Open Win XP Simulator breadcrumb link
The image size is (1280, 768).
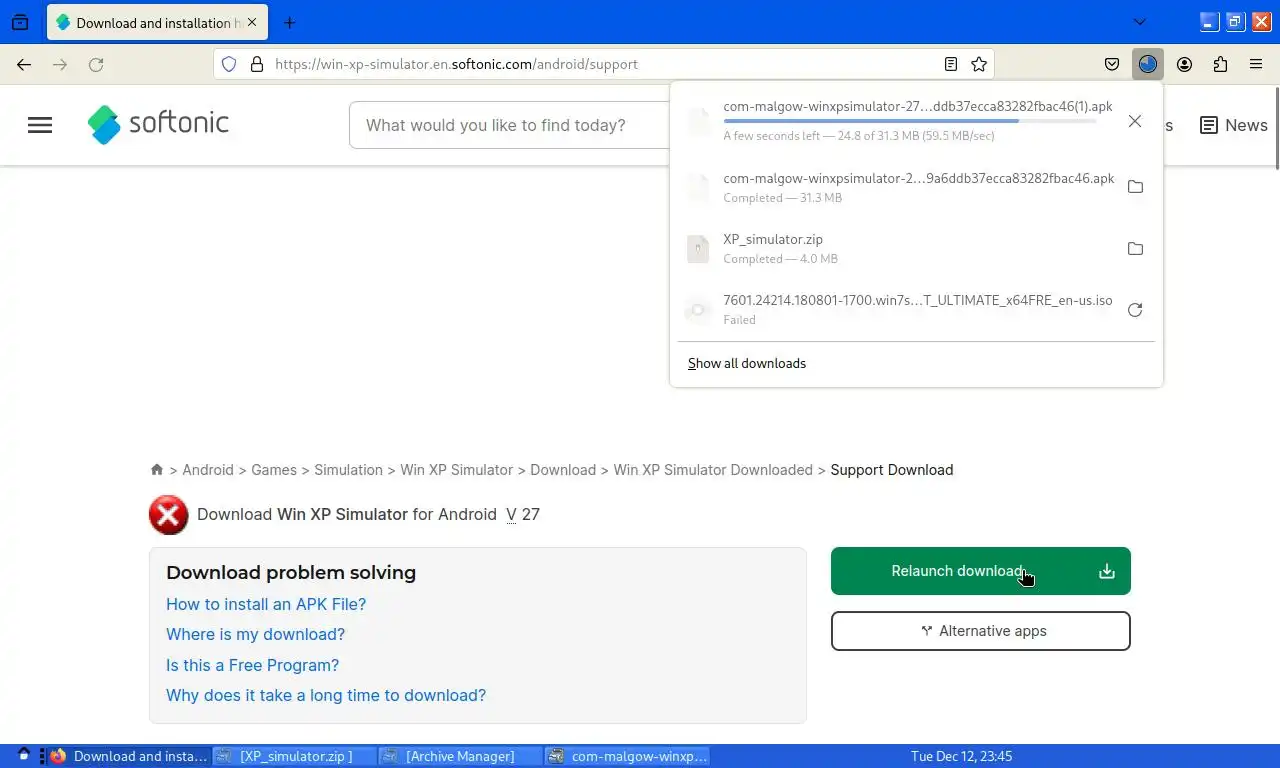coord(456,470)
